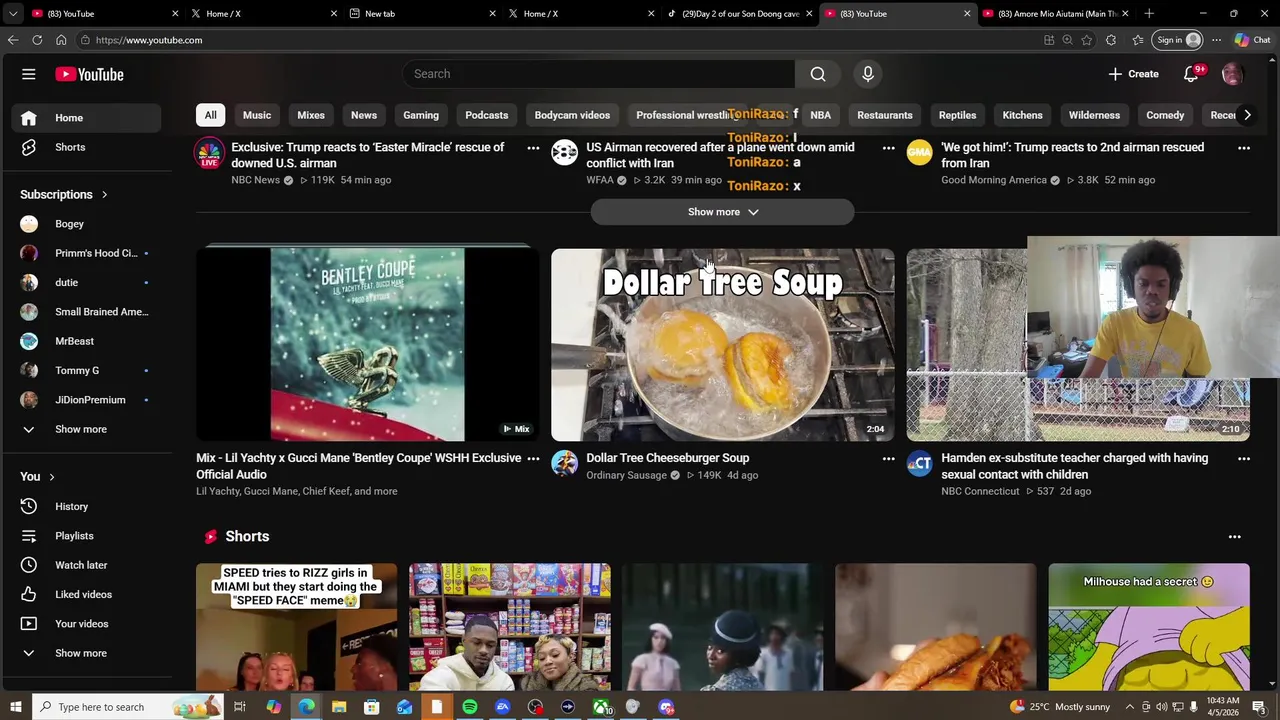Click the search magnifier button
Viewport: 1280px width, 720px height.
pyautogui.click(x=818, y=74)
